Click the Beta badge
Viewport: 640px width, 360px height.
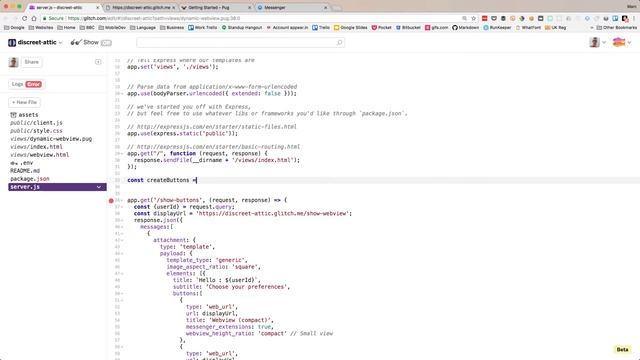622,349
